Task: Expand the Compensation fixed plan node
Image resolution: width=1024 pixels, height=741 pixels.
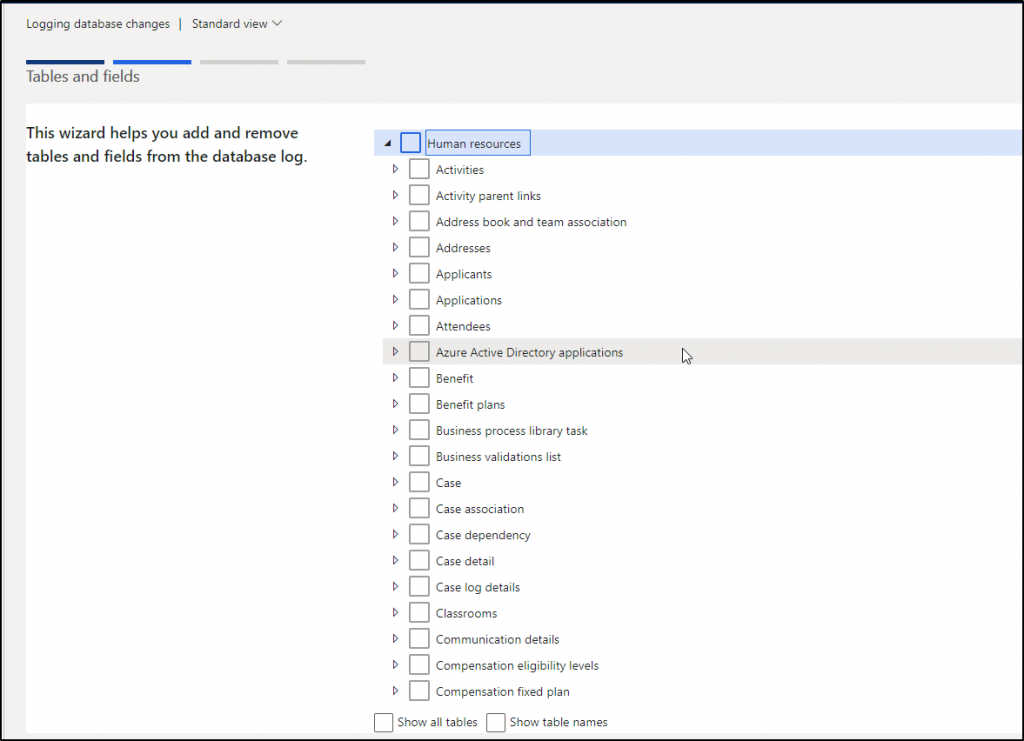Action: click(395, 690)
